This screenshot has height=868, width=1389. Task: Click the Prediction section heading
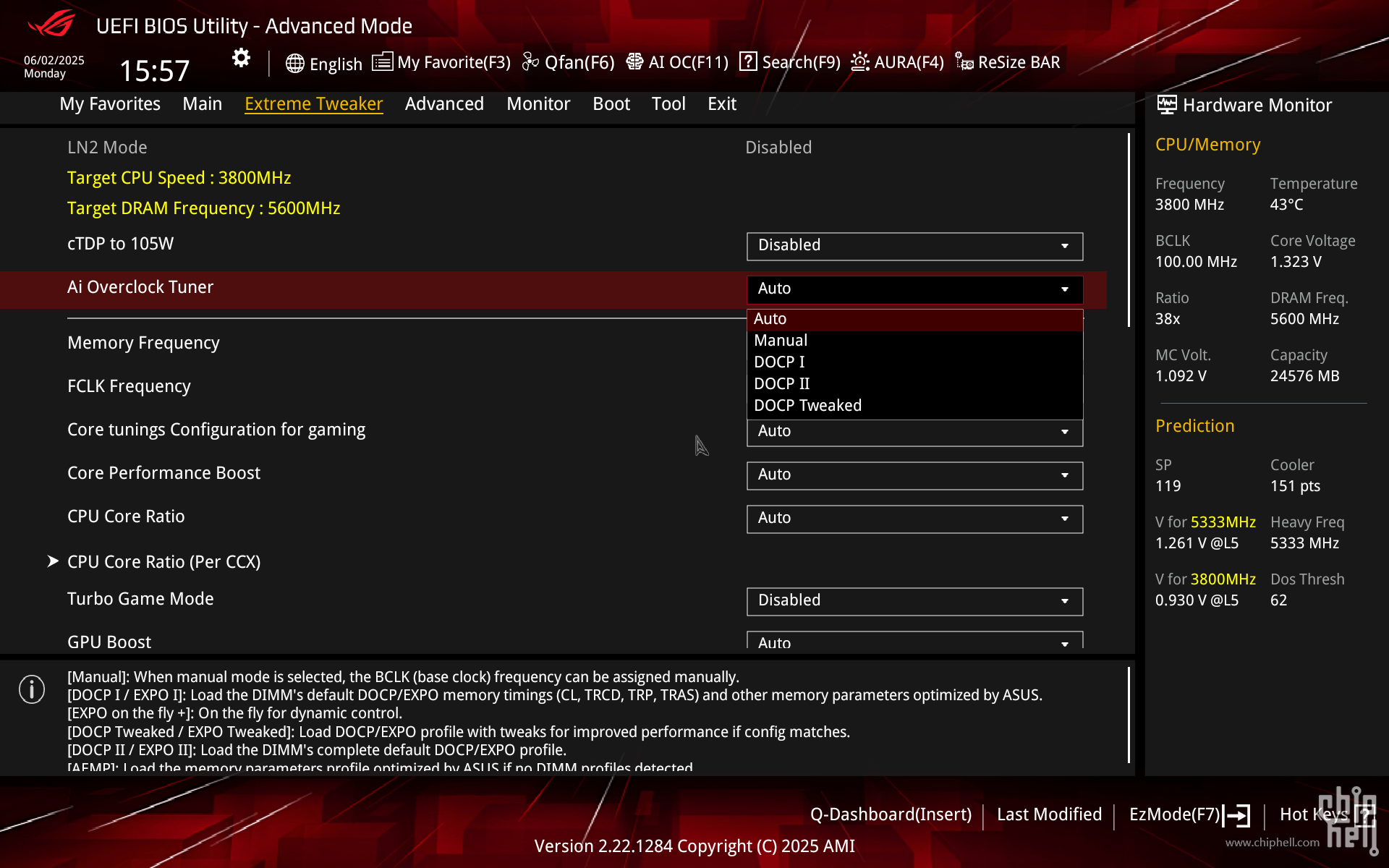click(x=1194, y=426)
